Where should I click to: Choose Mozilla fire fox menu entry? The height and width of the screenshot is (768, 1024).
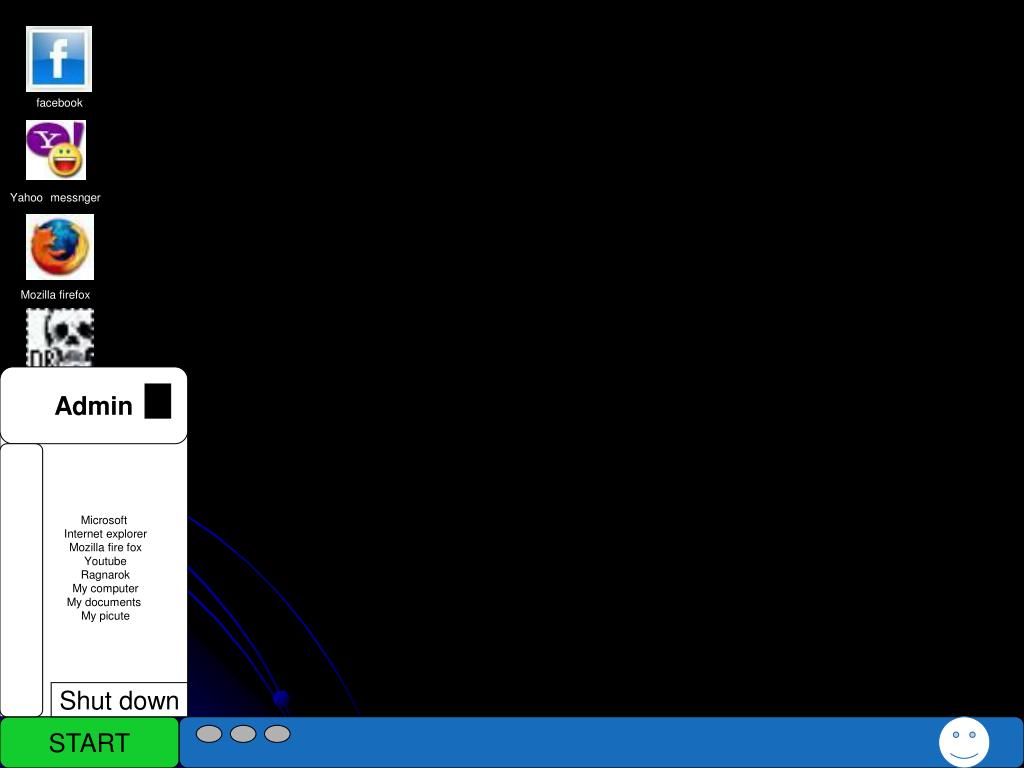[x=105, y=547]
